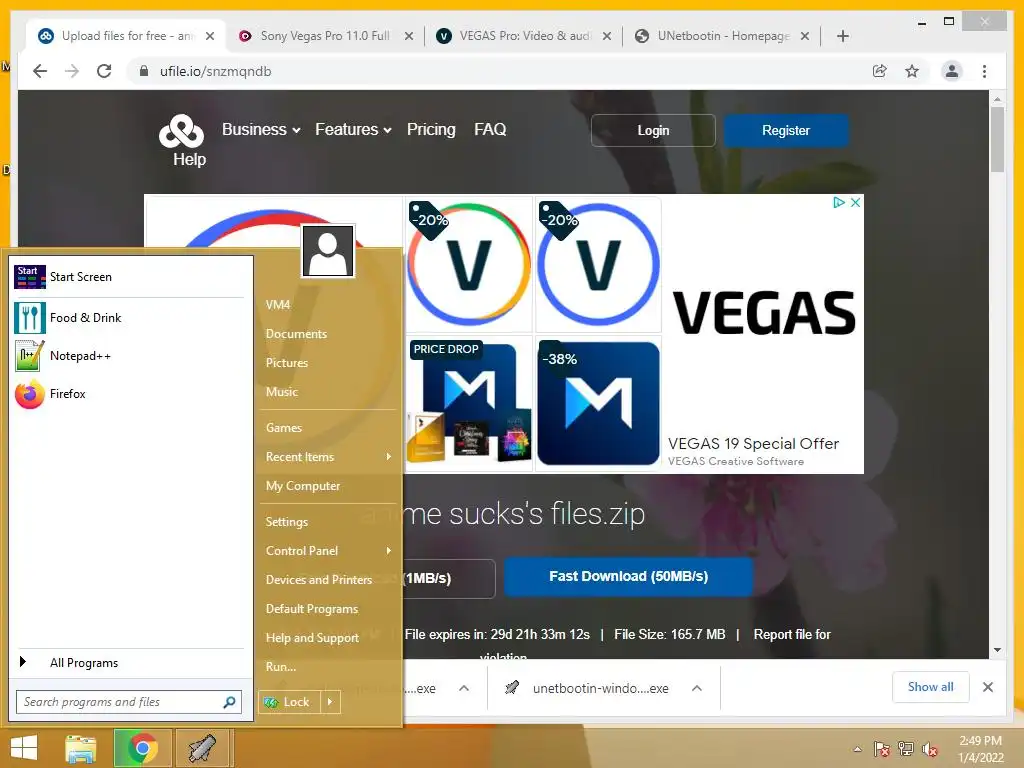The height and width of the screenshot is (768, 1024).
Task: Show hidden tray icons
Action: [x=857, y=749]
